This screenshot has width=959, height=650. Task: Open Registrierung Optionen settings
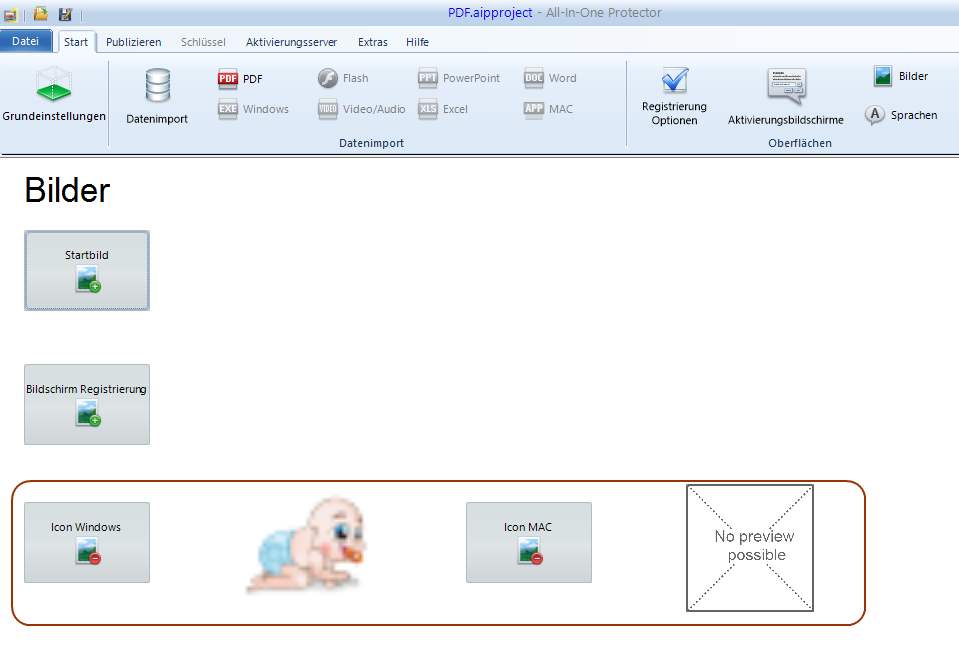point(674,97)
